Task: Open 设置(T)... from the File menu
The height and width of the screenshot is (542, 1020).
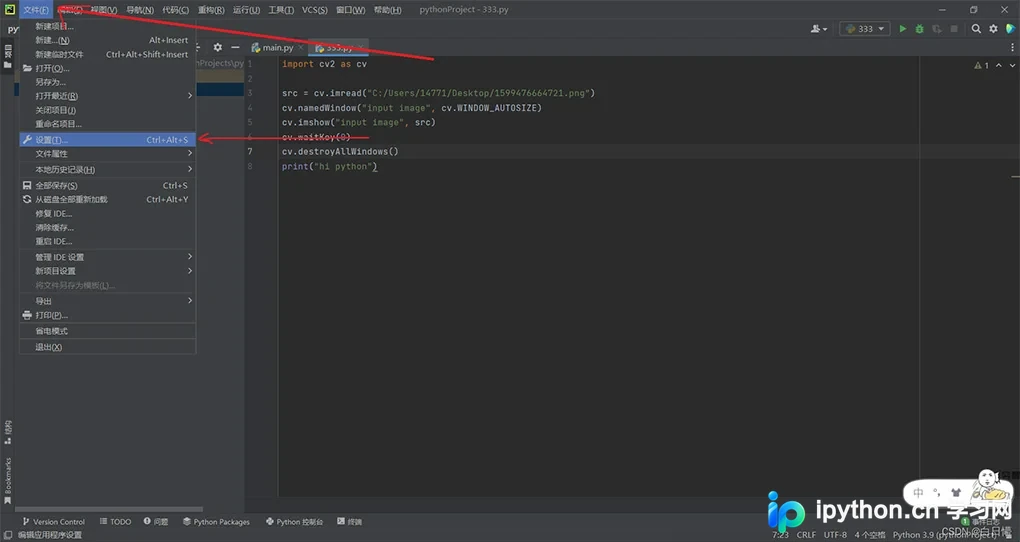Action: click(x=107, y=140)
